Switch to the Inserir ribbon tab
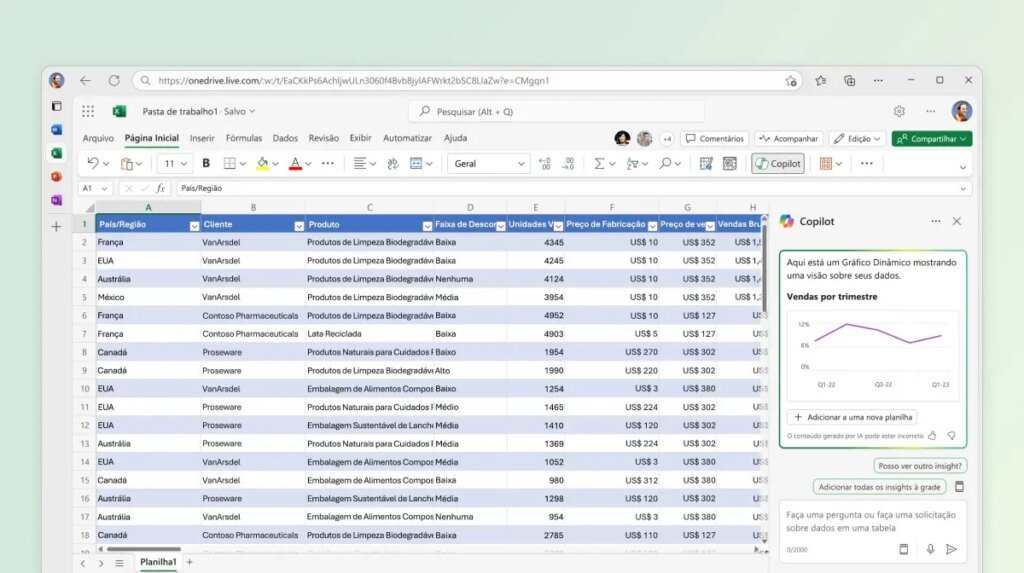1024x573 pixels. (202, 138)
